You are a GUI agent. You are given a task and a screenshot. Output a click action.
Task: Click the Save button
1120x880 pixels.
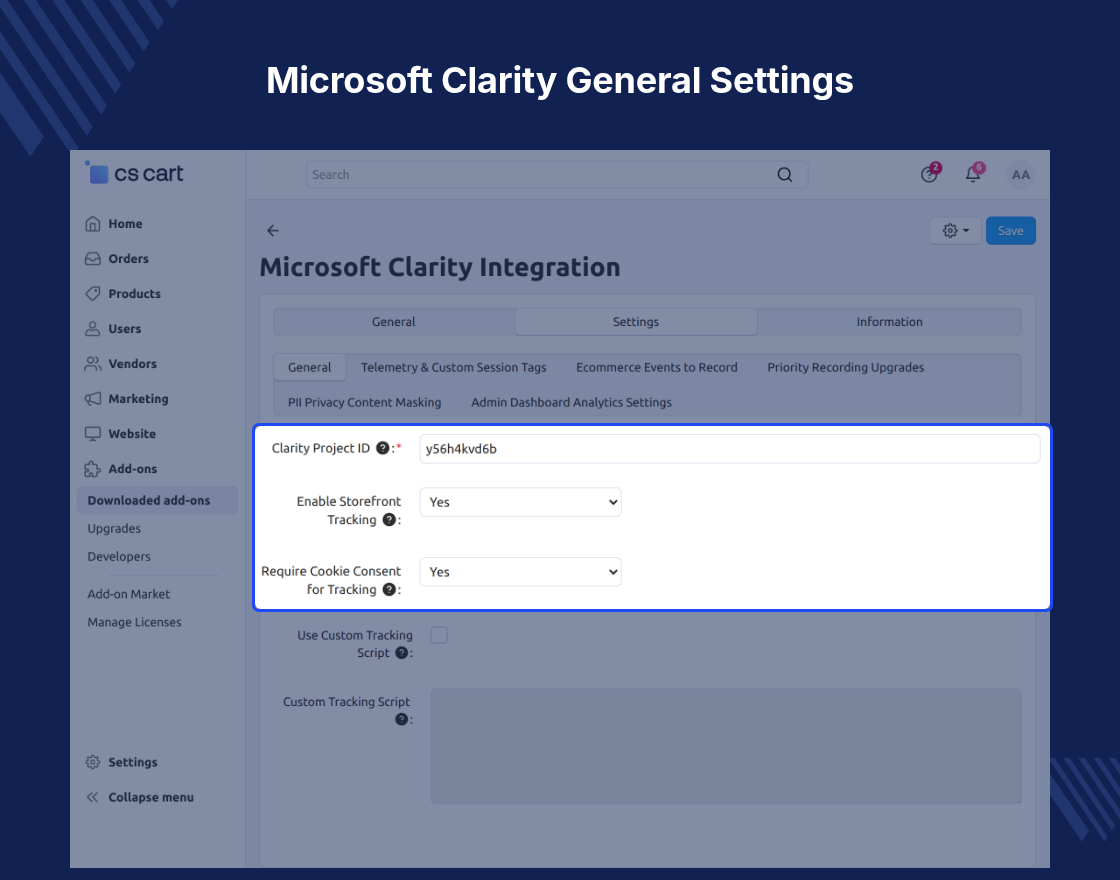pos(1011,231)
